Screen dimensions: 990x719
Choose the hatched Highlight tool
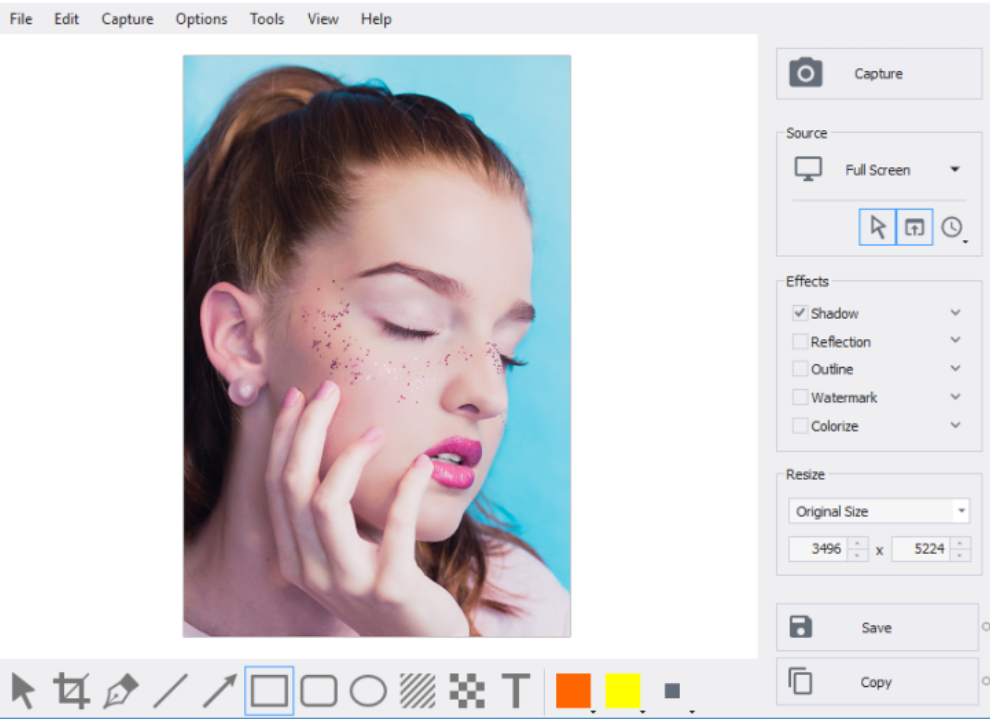(x=417, y=691)
